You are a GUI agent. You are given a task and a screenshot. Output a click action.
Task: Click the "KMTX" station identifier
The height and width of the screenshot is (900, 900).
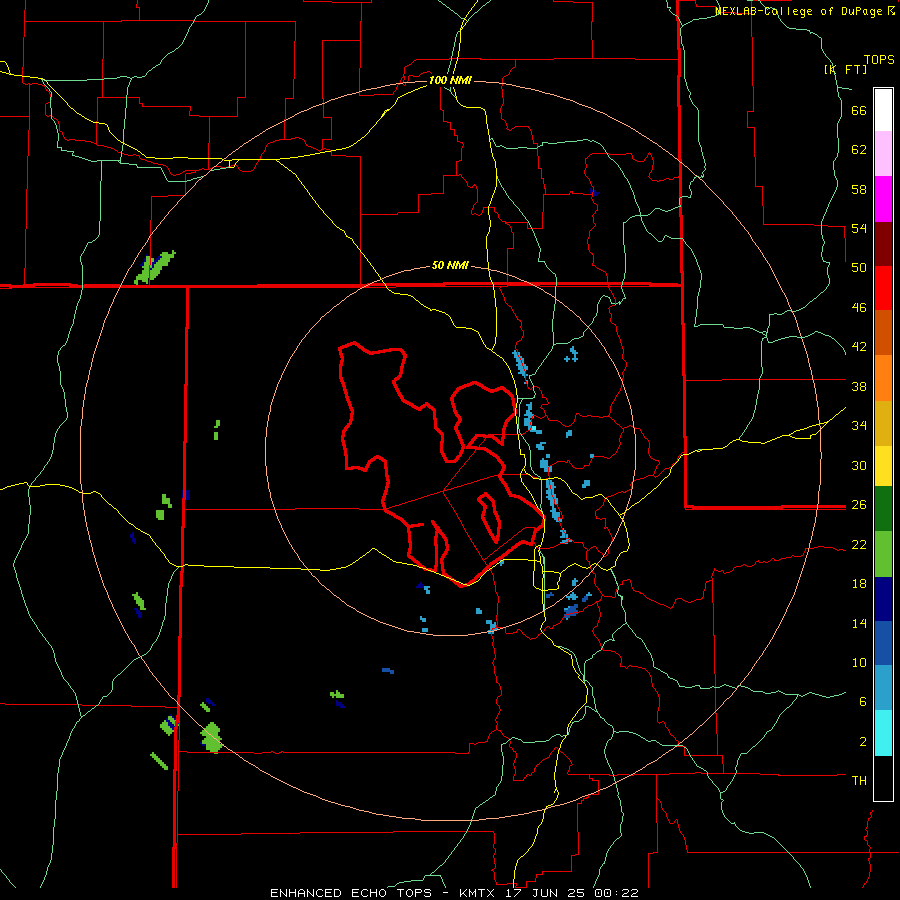click(479, 893)
